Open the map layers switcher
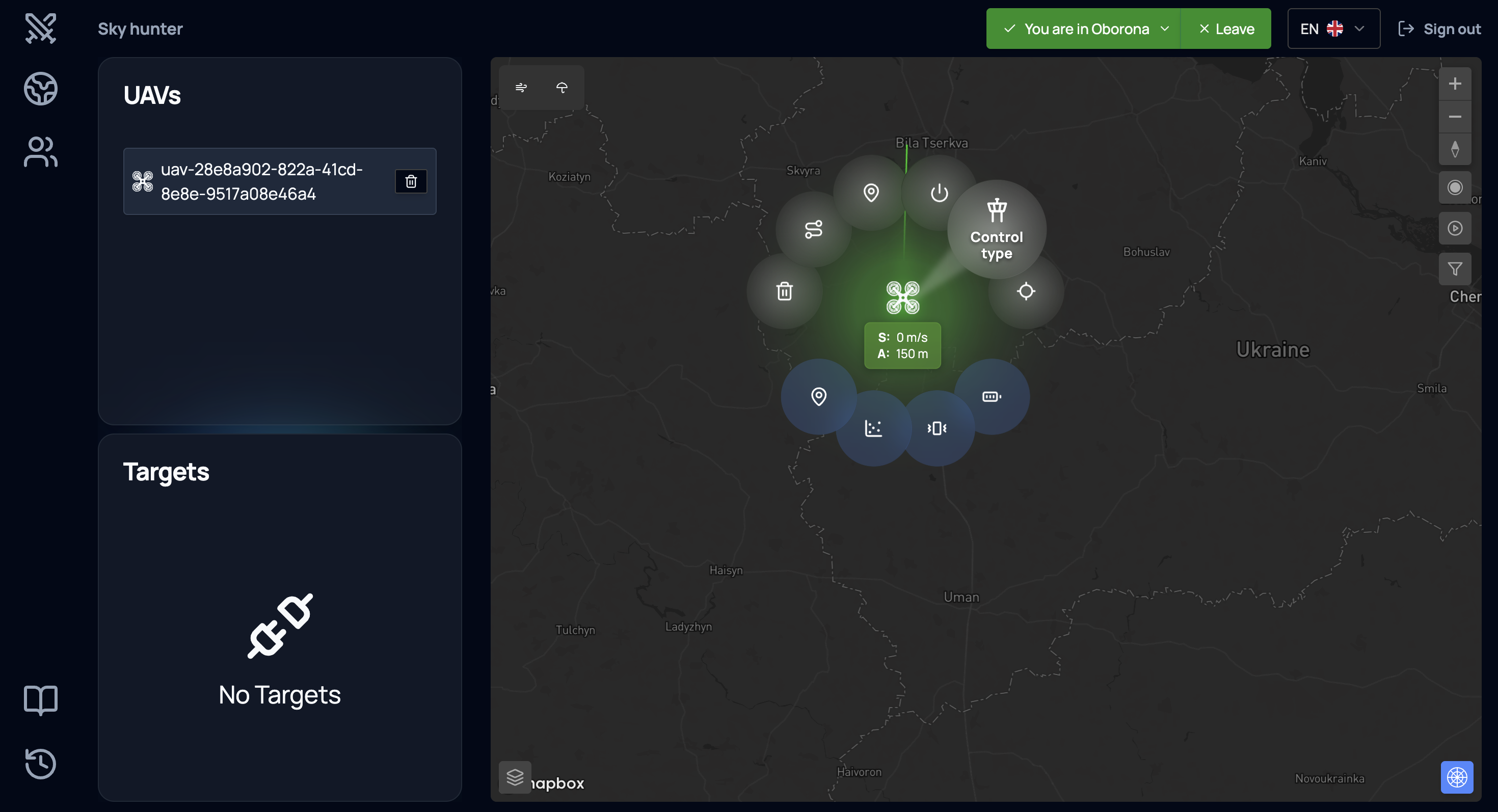Image resolution: width=1498 pixels, height=812 pixels. [x=515, y=777]
